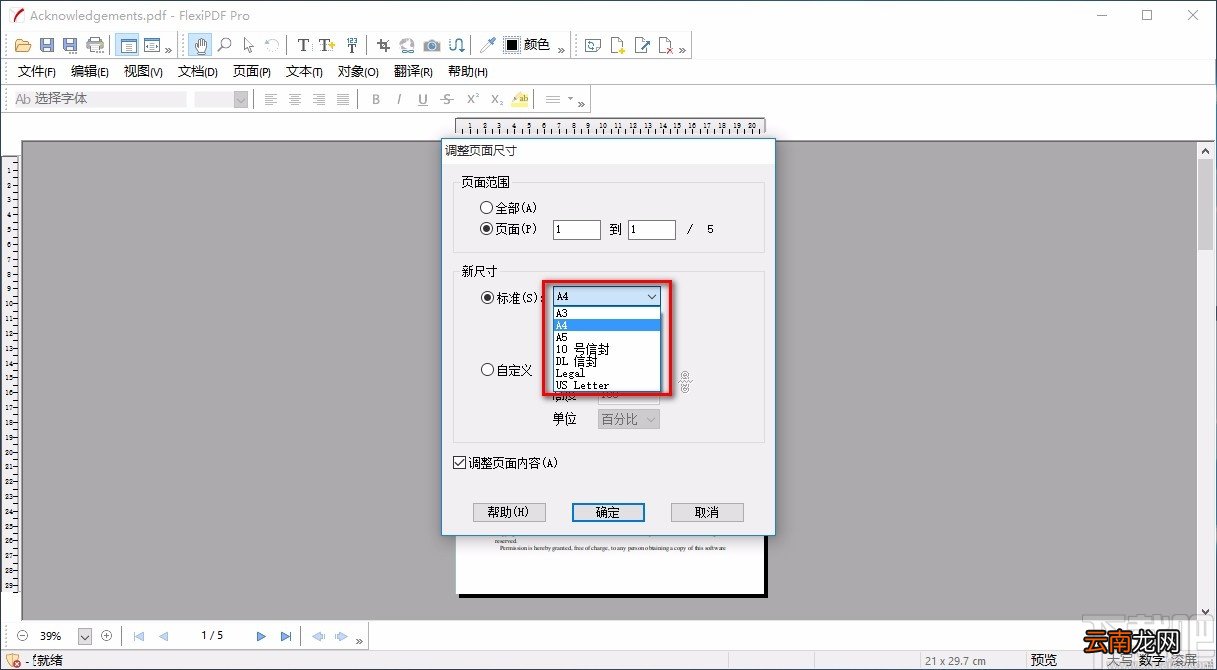Choose DL 信封 from the size list
Image resolution: width=1217 pixels, height=670 pixels.
click(x=607, y=361)
